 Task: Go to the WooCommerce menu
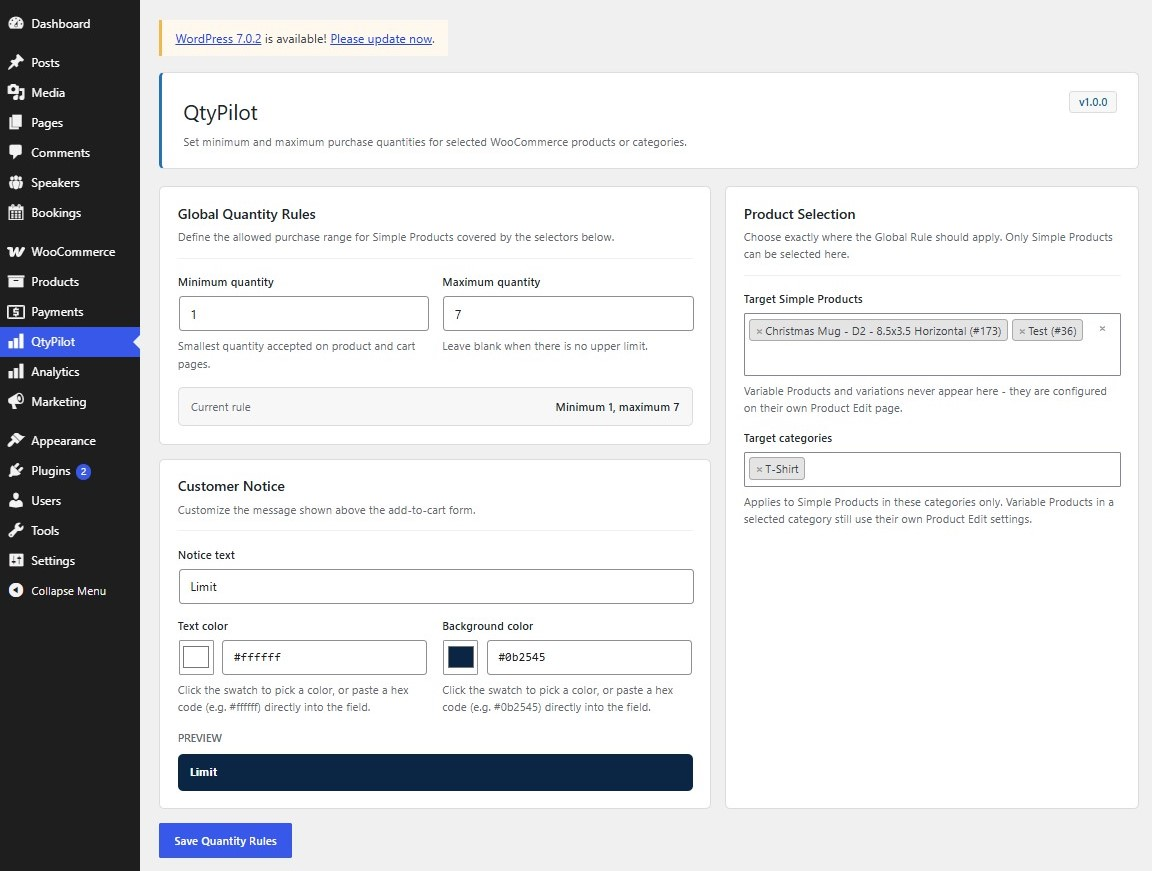coord(70,252)
